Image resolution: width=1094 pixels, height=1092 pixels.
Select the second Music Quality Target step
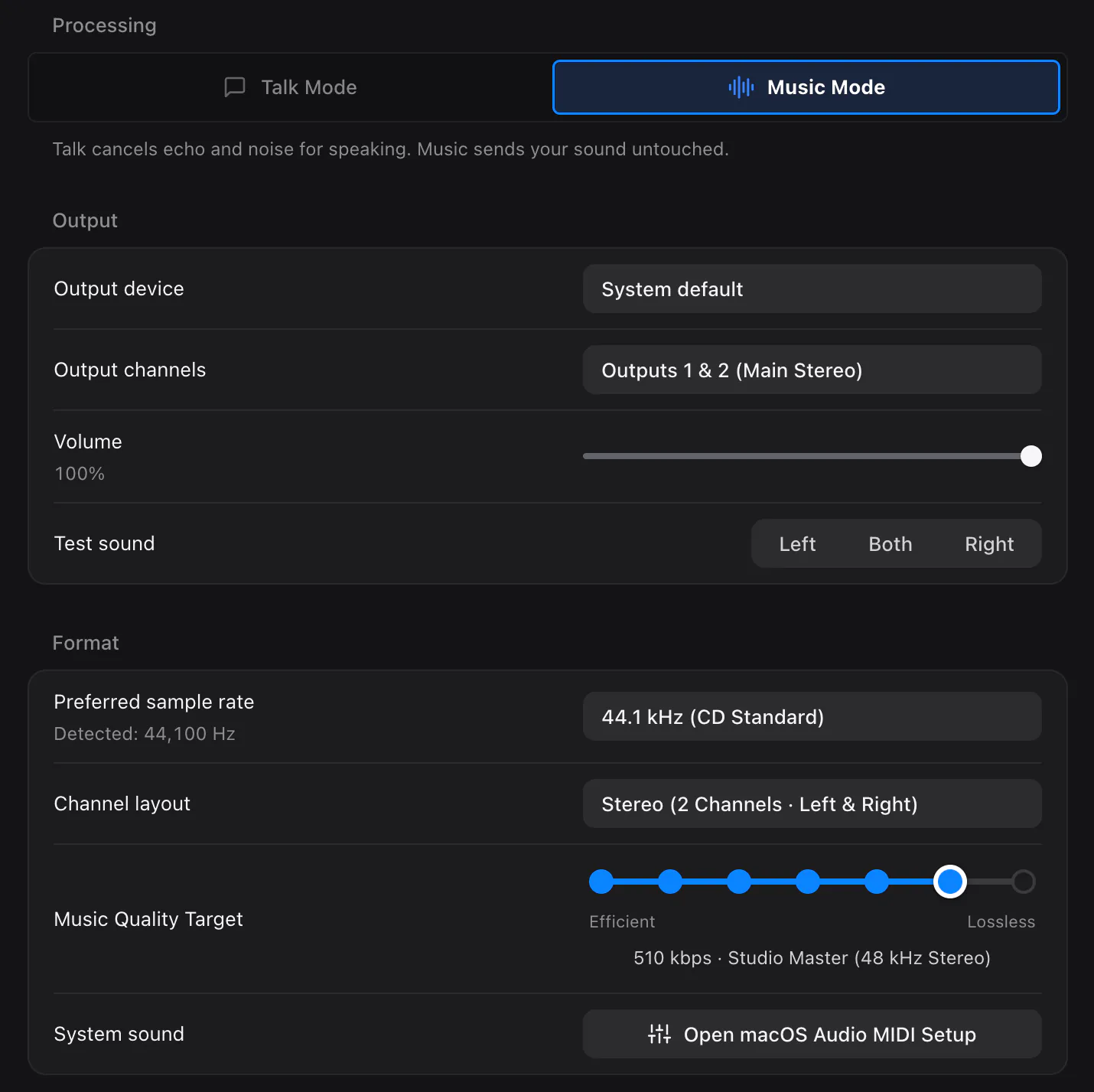pyautogui.click(x=670, y=882)
